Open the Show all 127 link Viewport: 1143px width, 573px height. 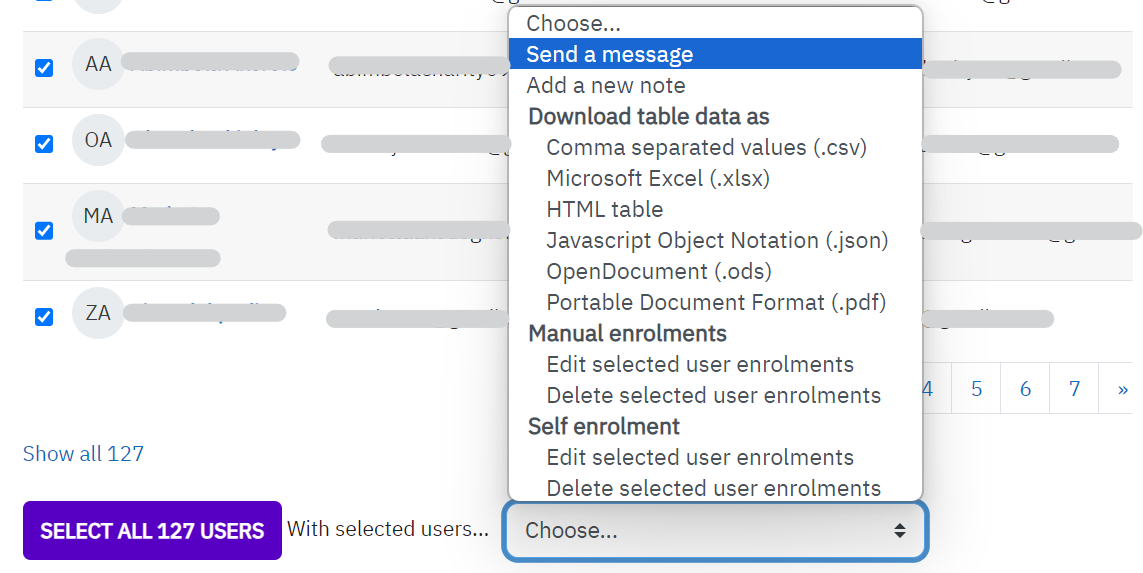coord(83,453)
